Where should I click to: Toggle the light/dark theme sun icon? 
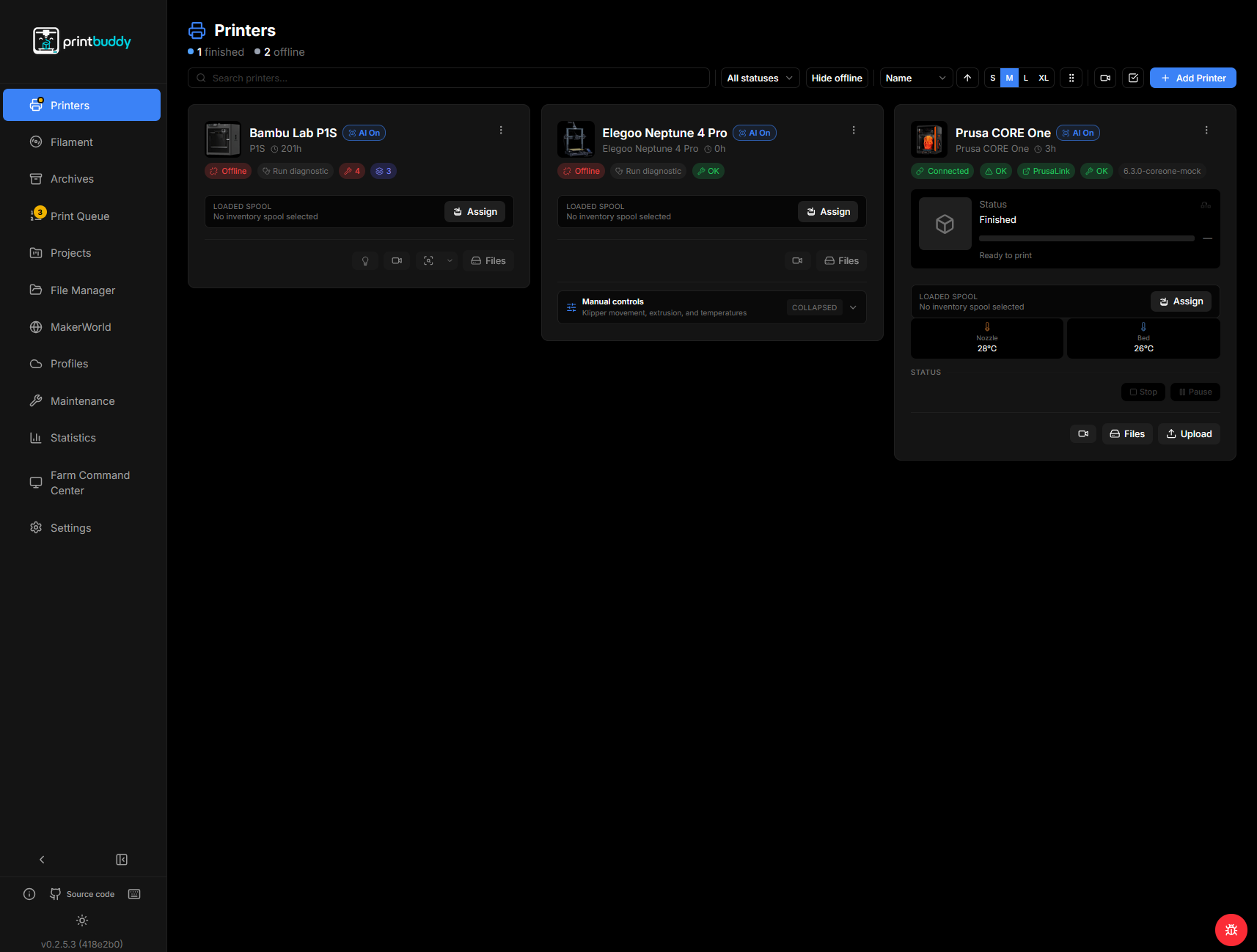pos(82,920)
